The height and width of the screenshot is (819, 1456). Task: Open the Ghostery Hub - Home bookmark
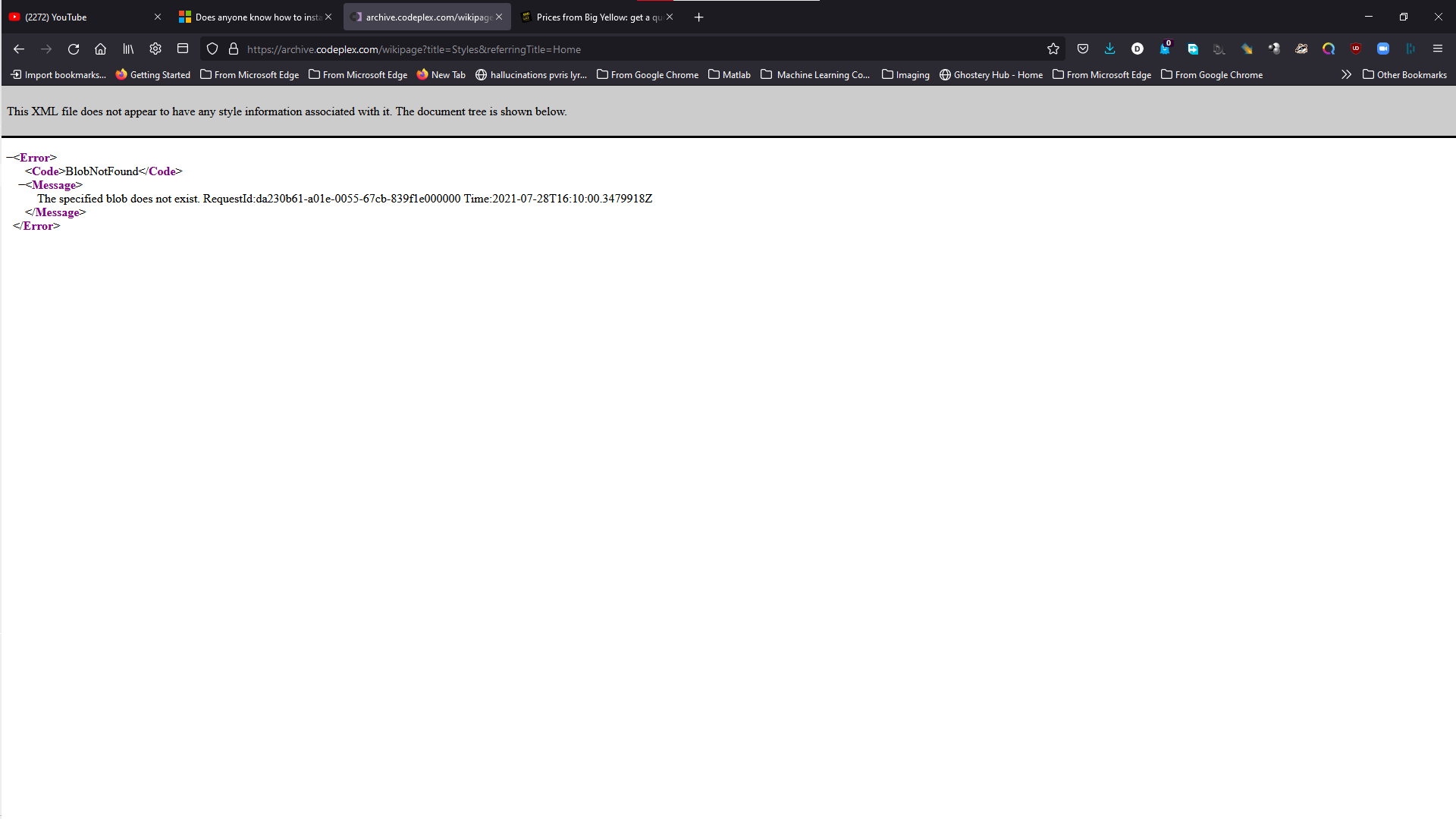(990, 74)
